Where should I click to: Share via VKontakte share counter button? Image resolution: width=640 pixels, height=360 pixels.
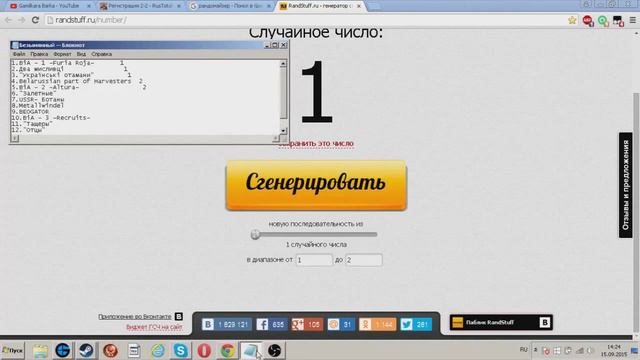pyautogui.click(x=227, y=324)
